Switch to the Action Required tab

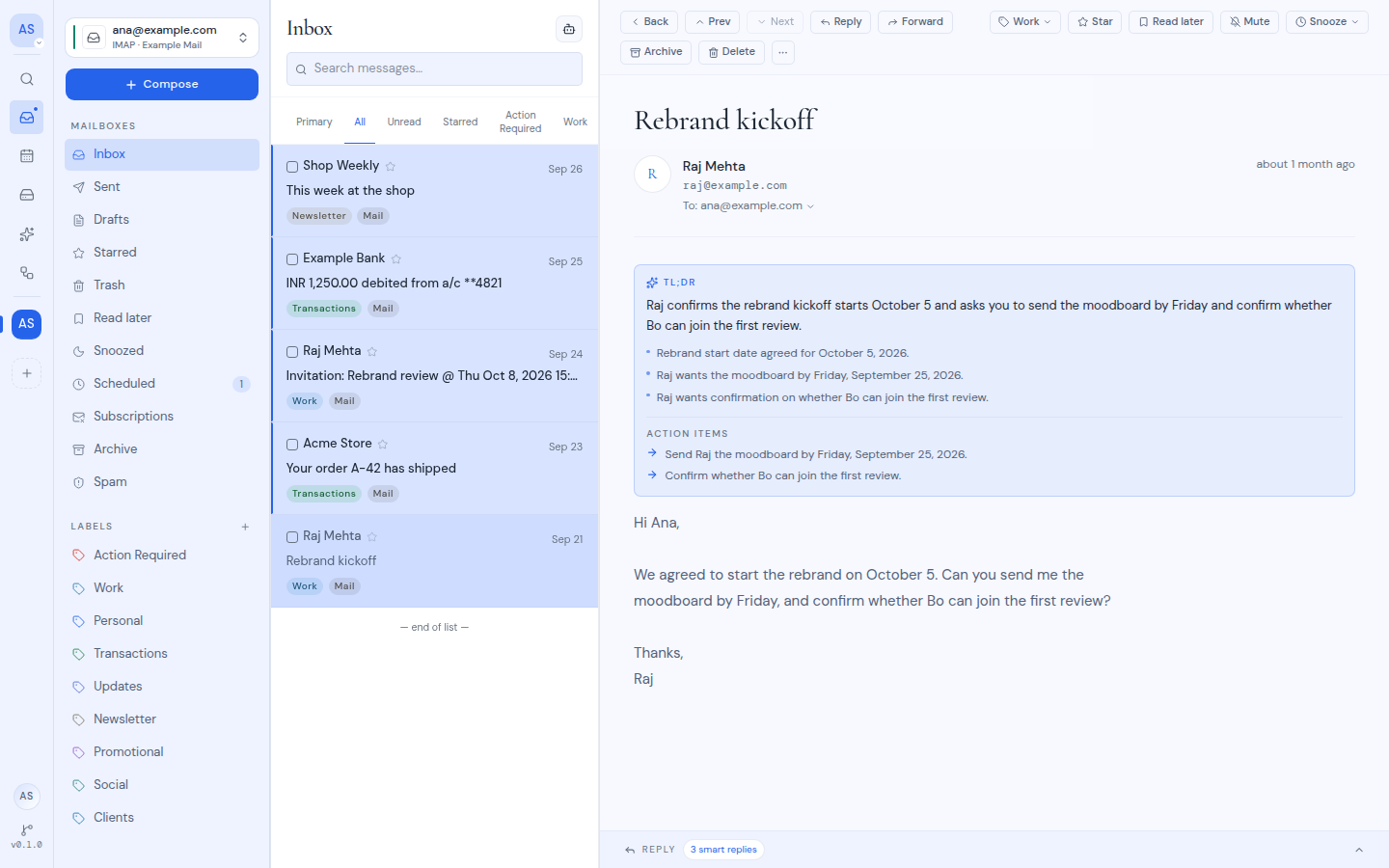pos(521,122)
